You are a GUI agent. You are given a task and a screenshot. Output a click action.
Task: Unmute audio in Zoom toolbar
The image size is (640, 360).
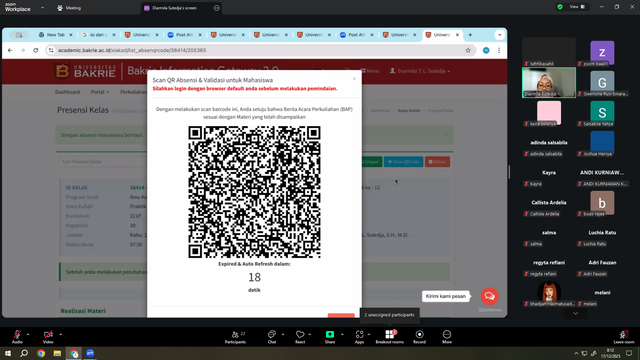(17, 336)
